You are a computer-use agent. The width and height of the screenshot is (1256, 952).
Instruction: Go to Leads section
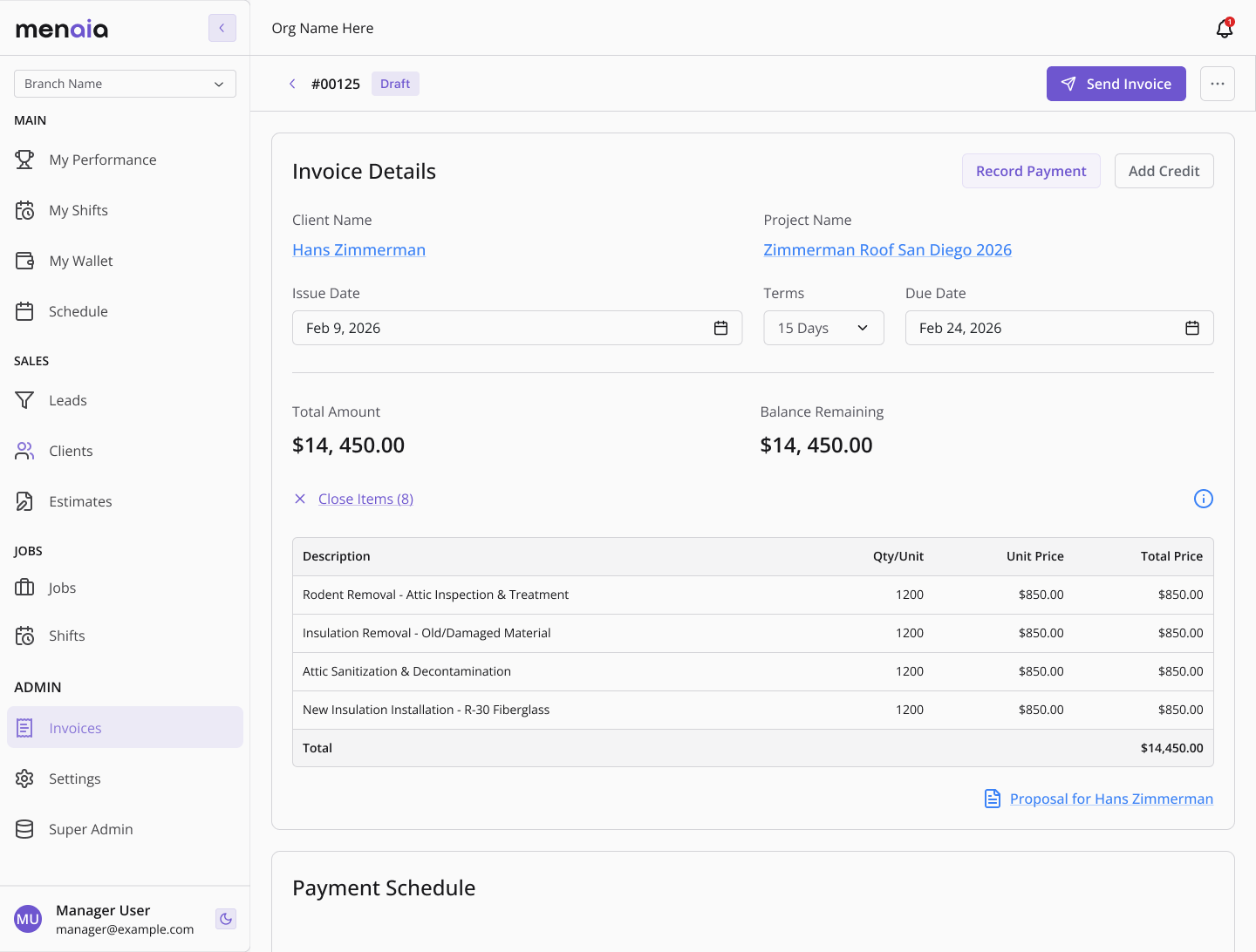click(x=68, y=400)
